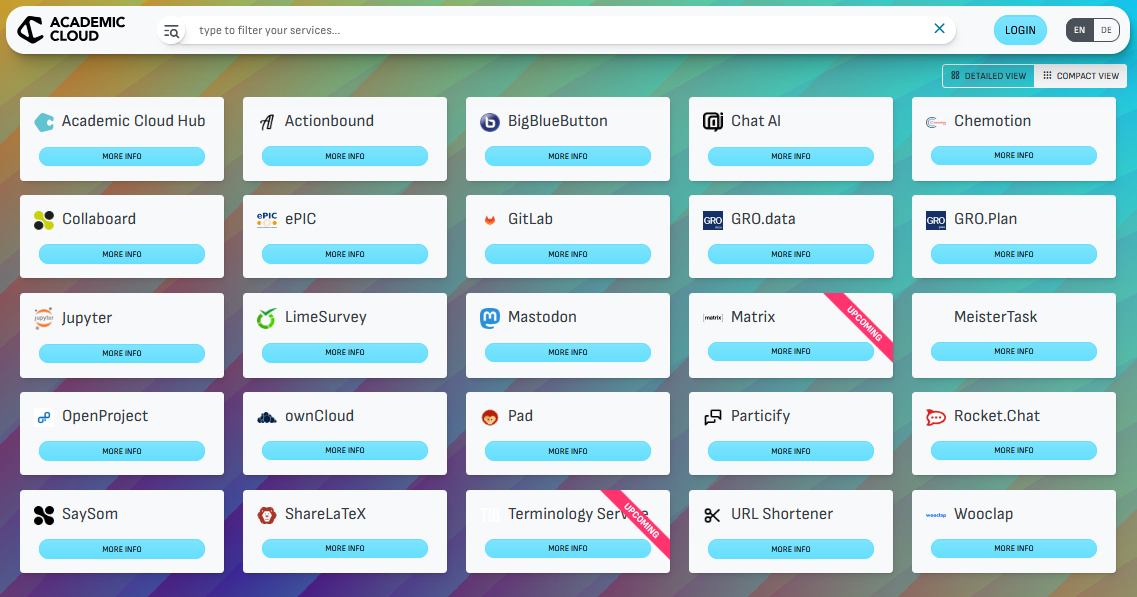
Task: Show More Info for BigBlueButton
Action: (568, 156)
